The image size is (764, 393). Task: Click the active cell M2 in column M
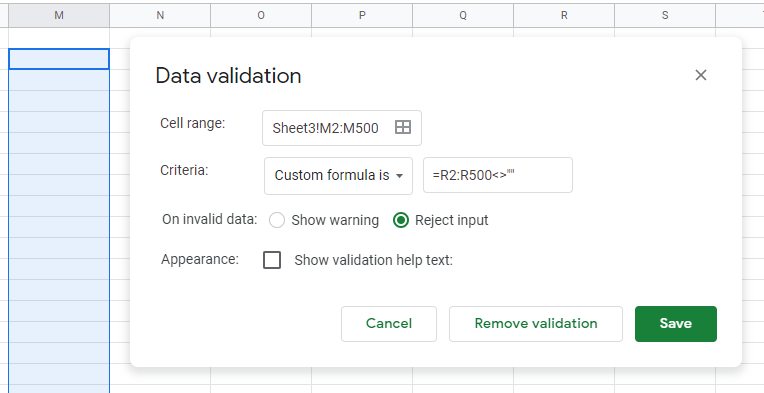pos(59,59)
